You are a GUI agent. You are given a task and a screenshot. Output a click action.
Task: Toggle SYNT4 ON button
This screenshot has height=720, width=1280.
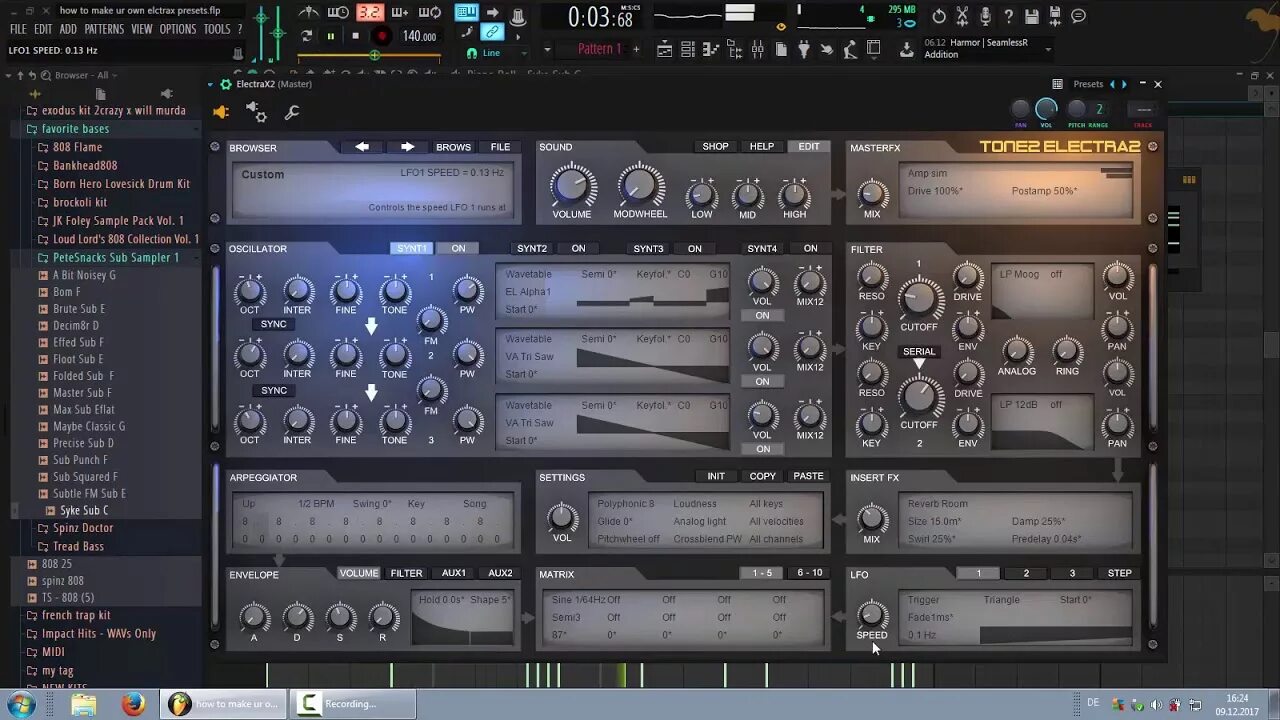coord(810,248)
